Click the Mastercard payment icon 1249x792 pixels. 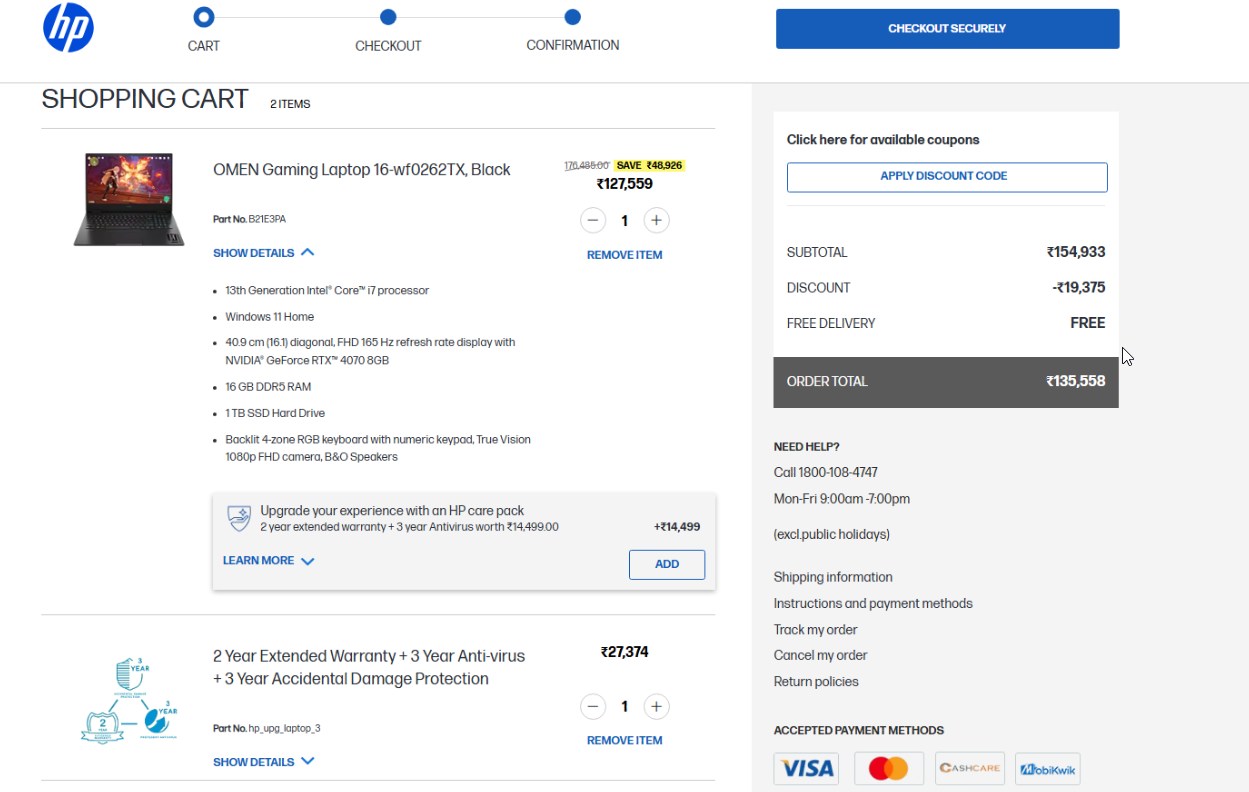pyautogui.click(x=888, y=768)
